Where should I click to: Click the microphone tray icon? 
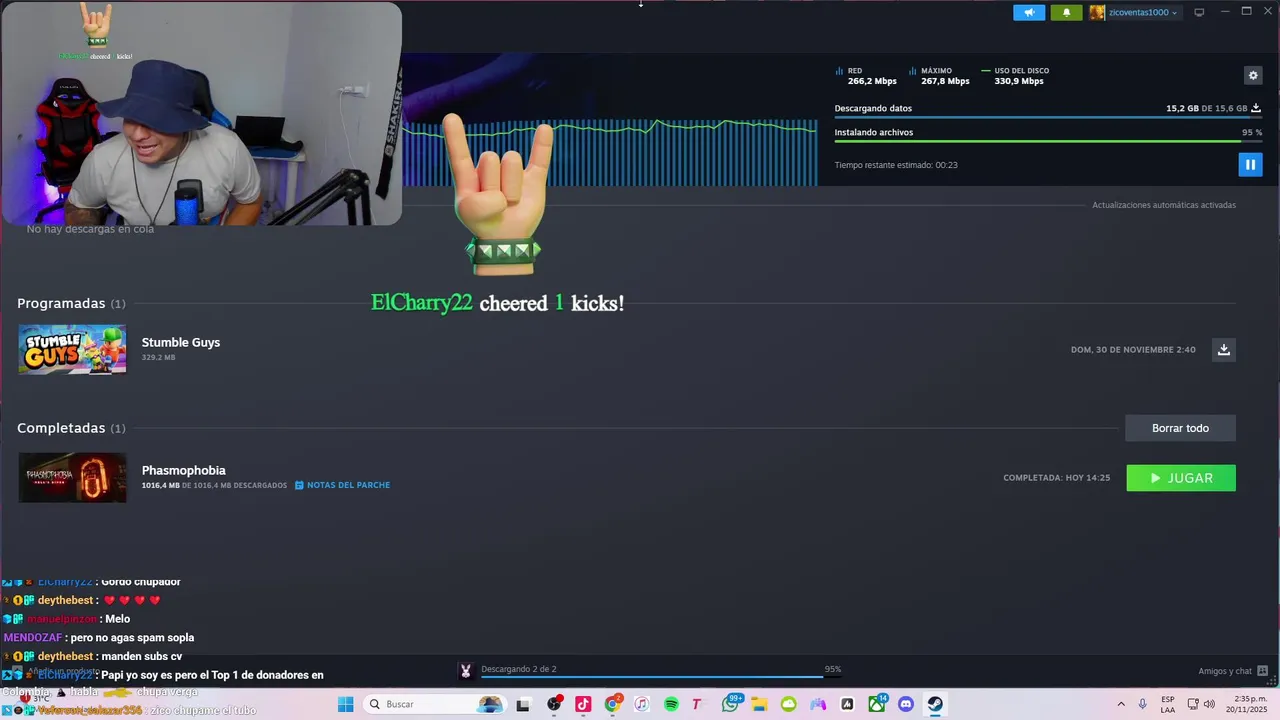[1142, 704]
